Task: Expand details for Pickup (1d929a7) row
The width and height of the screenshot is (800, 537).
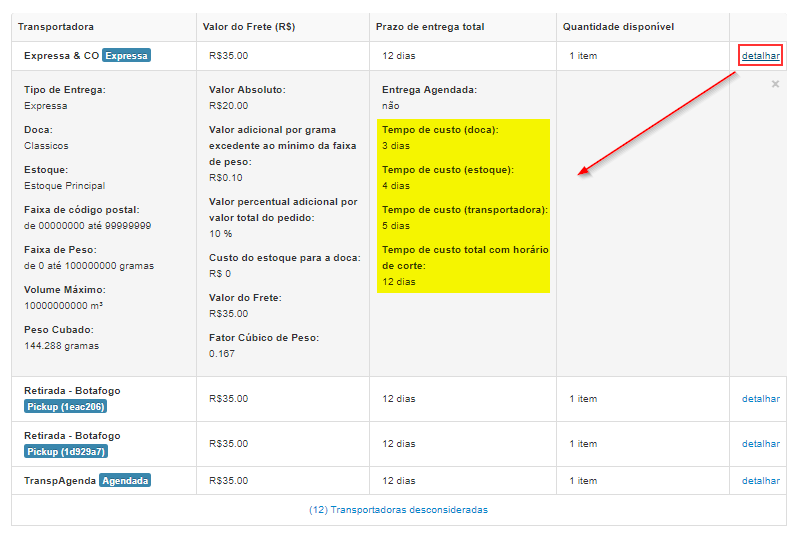Action: [x=760, y=444]
